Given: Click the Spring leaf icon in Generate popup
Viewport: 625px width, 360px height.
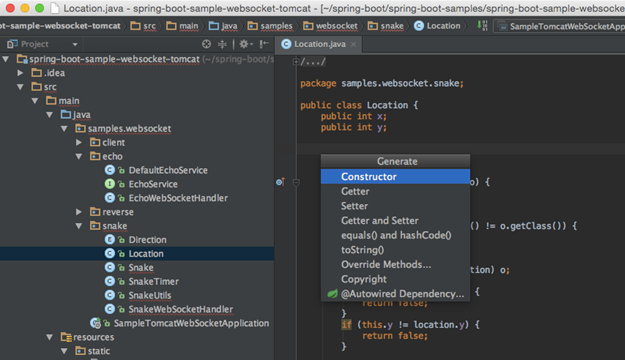Looking at the screenshot, I should click(x=332, y=294).
